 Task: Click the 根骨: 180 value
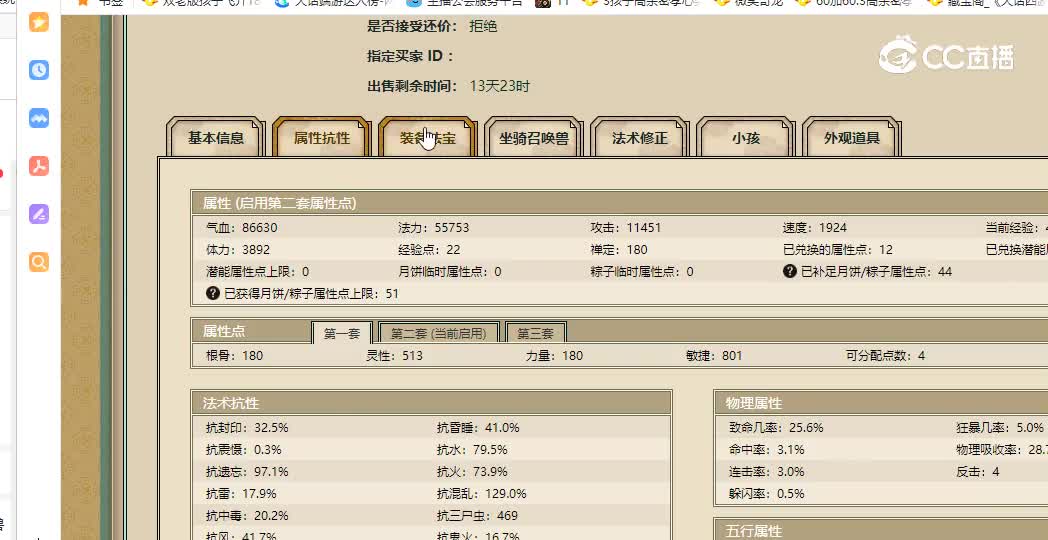(x=235, y=356)
